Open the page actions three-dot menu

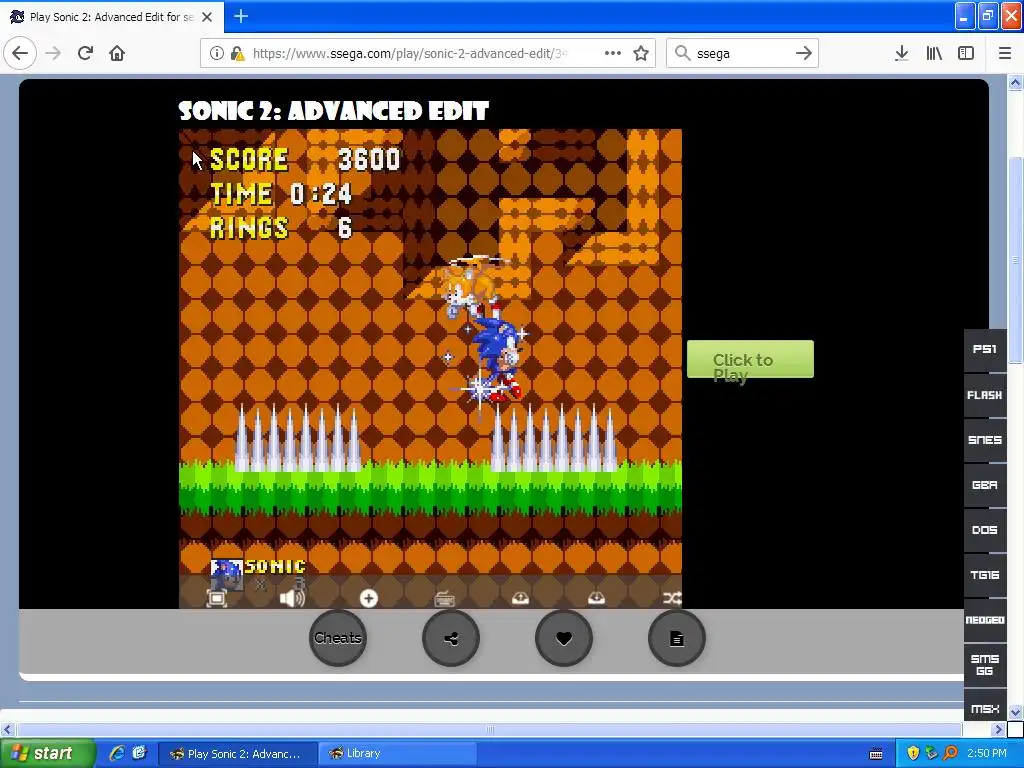(613, 53)
